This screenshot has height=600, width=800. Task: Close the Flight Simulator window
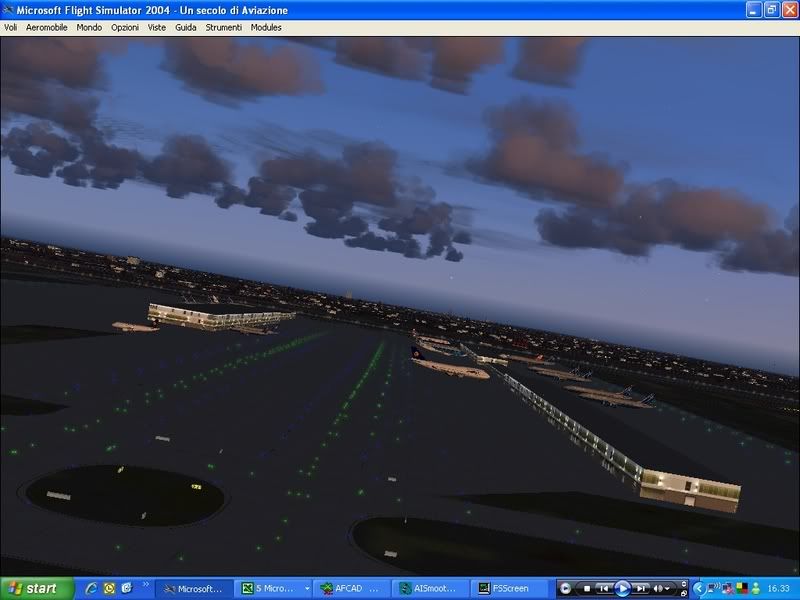(x=790, y=10)
